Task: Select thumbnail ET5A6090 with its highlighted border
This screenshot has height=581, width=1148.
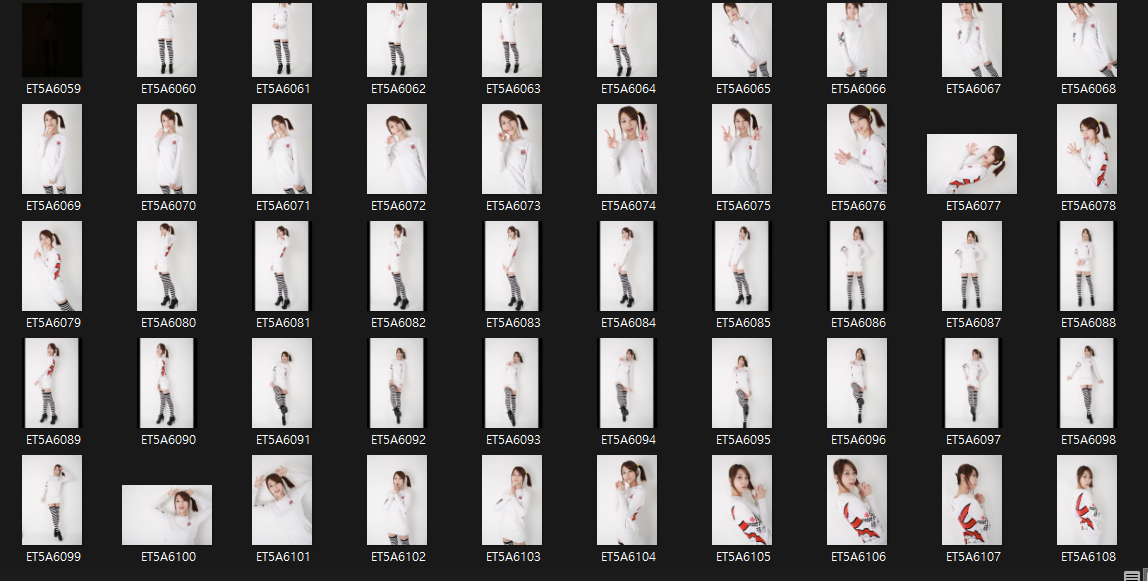Action: click(167, 383)
